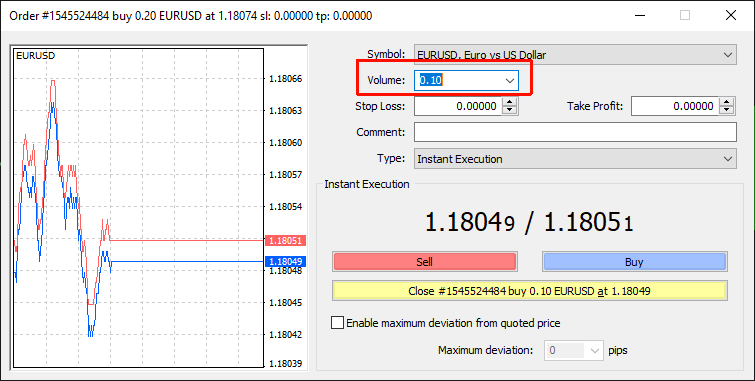The image size is (755, 381).
Task: Click the Maximum deviation label
Action: point(486,350)
